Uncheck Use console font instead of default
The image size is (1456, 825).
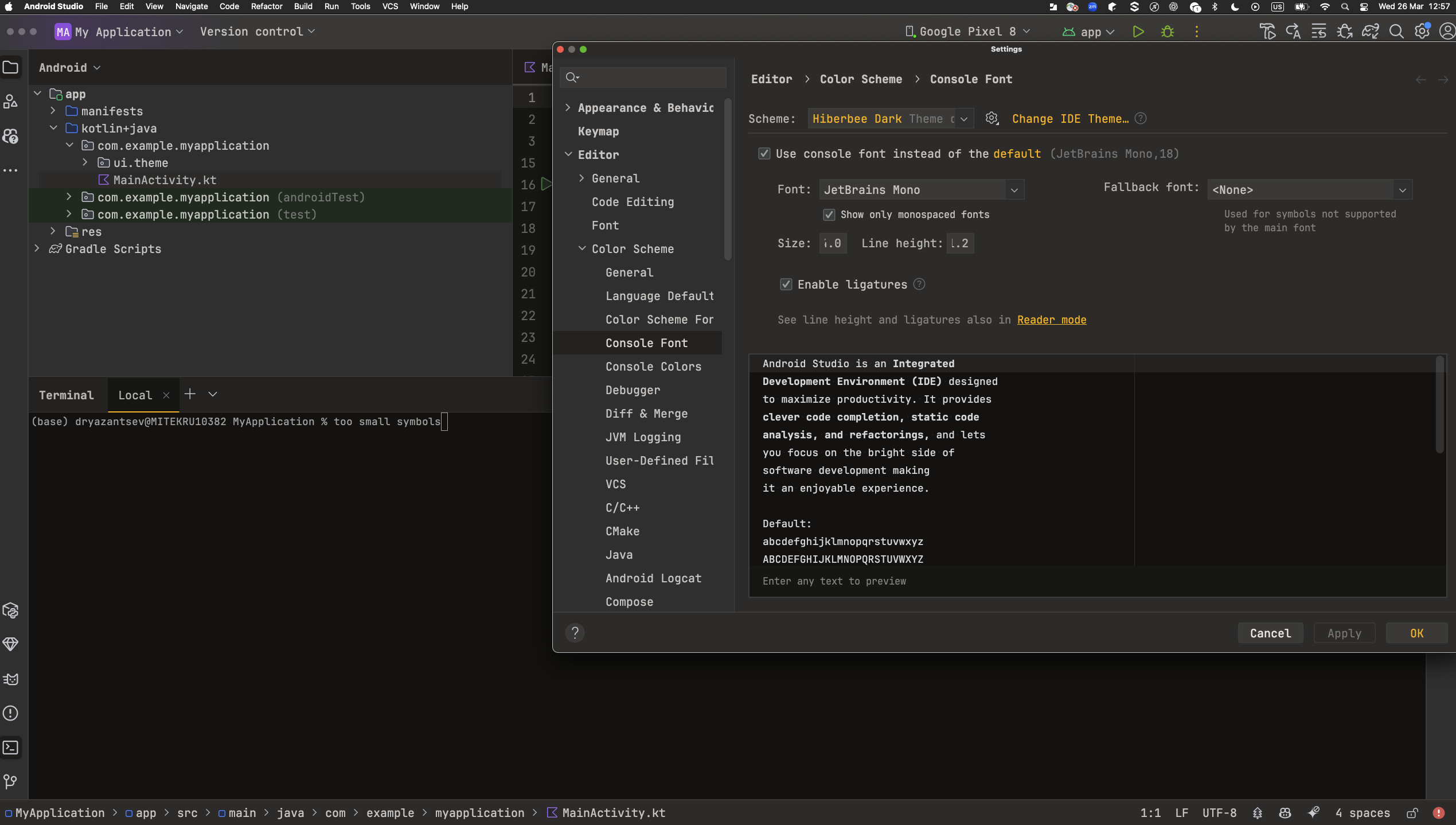(764, 154)
